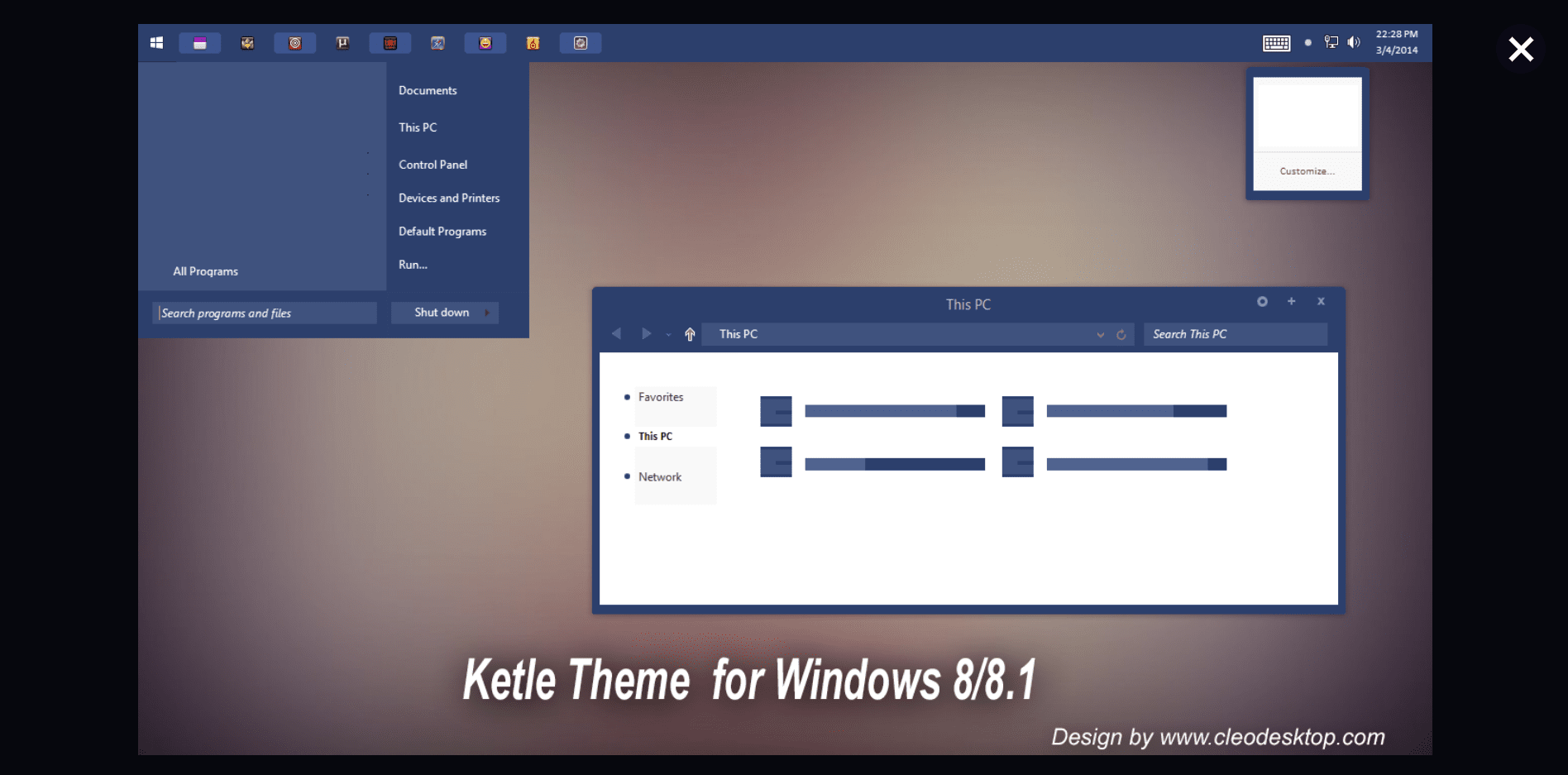Screen dimensions: 1568x775
Task: Open the yellow smiley messenger icon
Action: point(485,43)
